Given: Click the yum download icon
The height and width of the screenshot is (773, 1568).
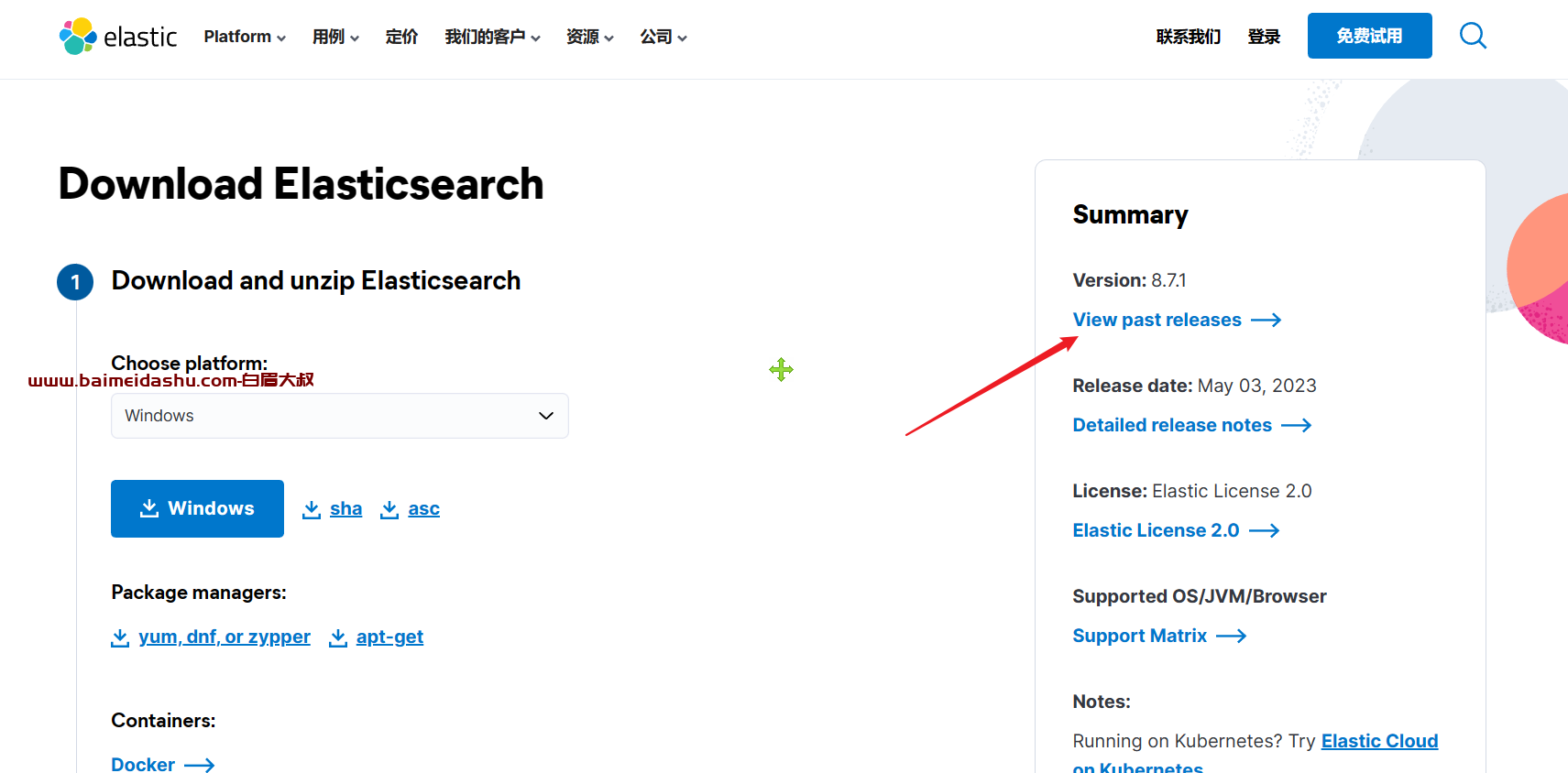Looking at the screenshot, I should click(x=120, y=637).
